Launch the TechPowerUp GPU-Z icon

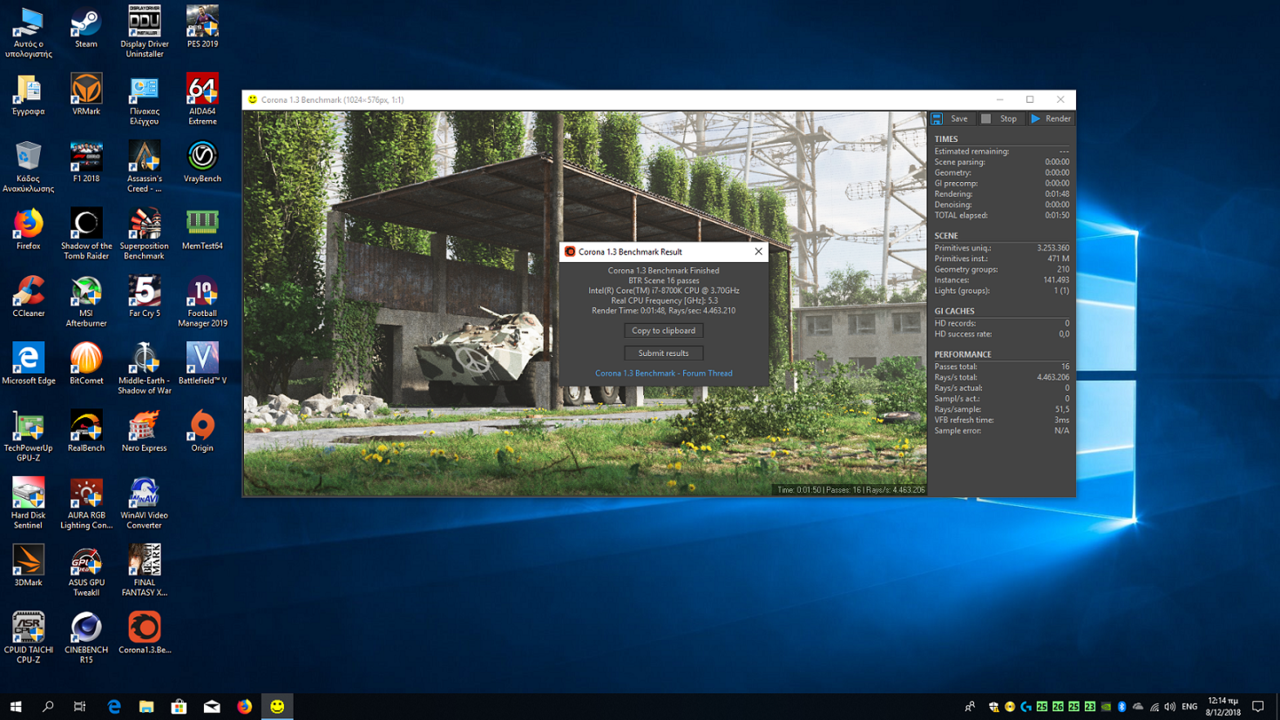click(x=28, y=435)
